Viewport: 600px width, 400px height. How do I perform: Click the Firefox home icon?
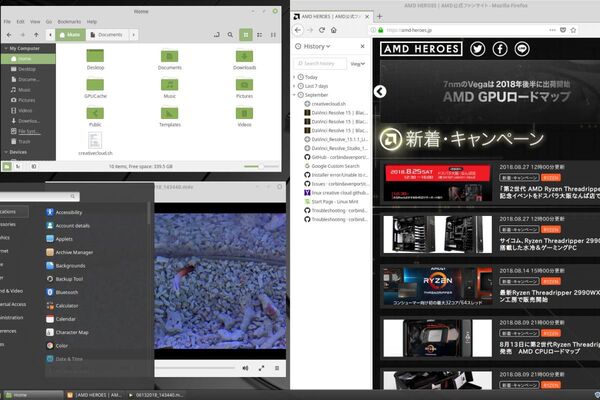coord(334,30)
